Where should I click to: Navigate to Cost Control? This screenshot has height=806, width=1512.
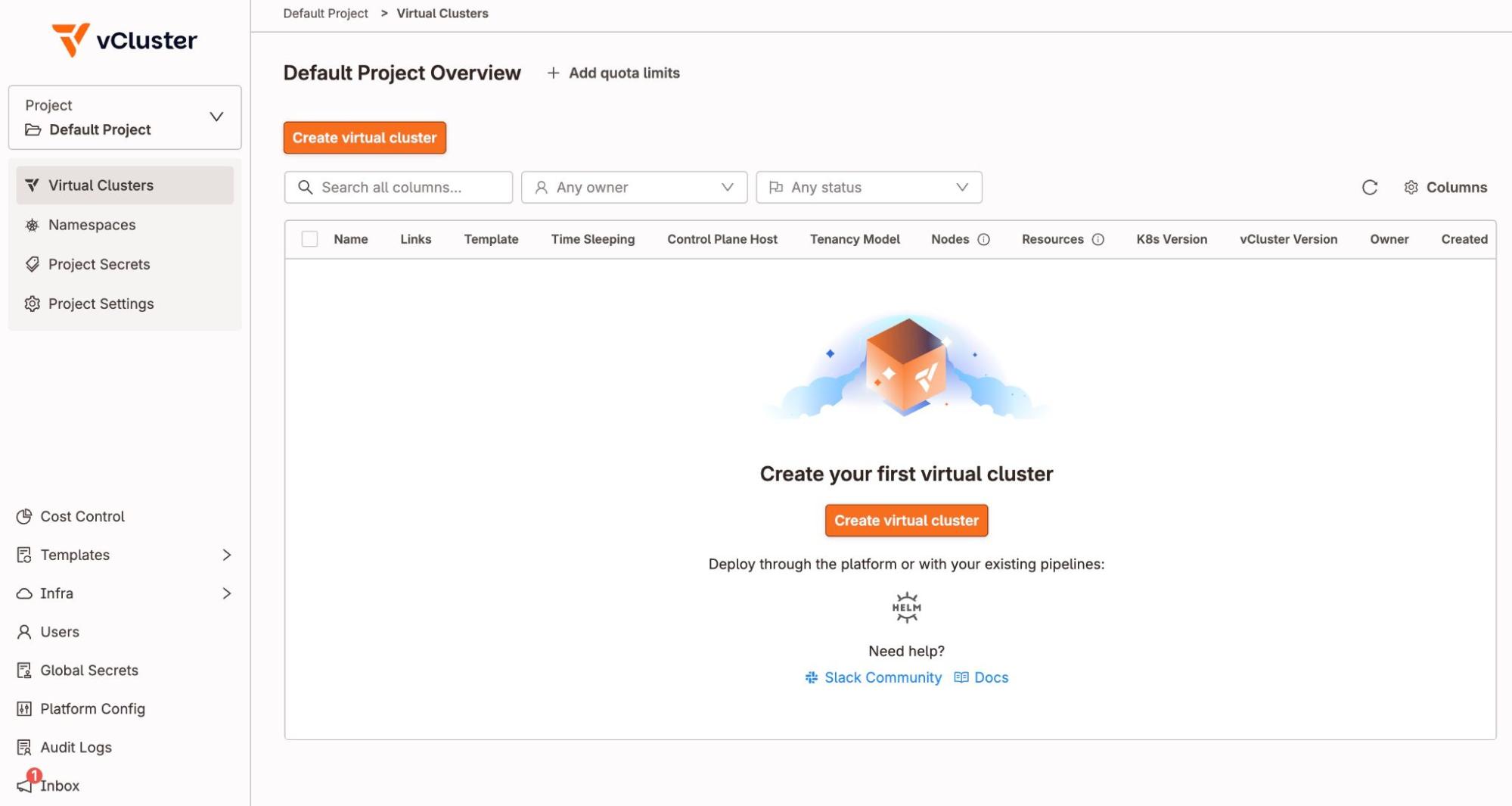coord(82,516)
